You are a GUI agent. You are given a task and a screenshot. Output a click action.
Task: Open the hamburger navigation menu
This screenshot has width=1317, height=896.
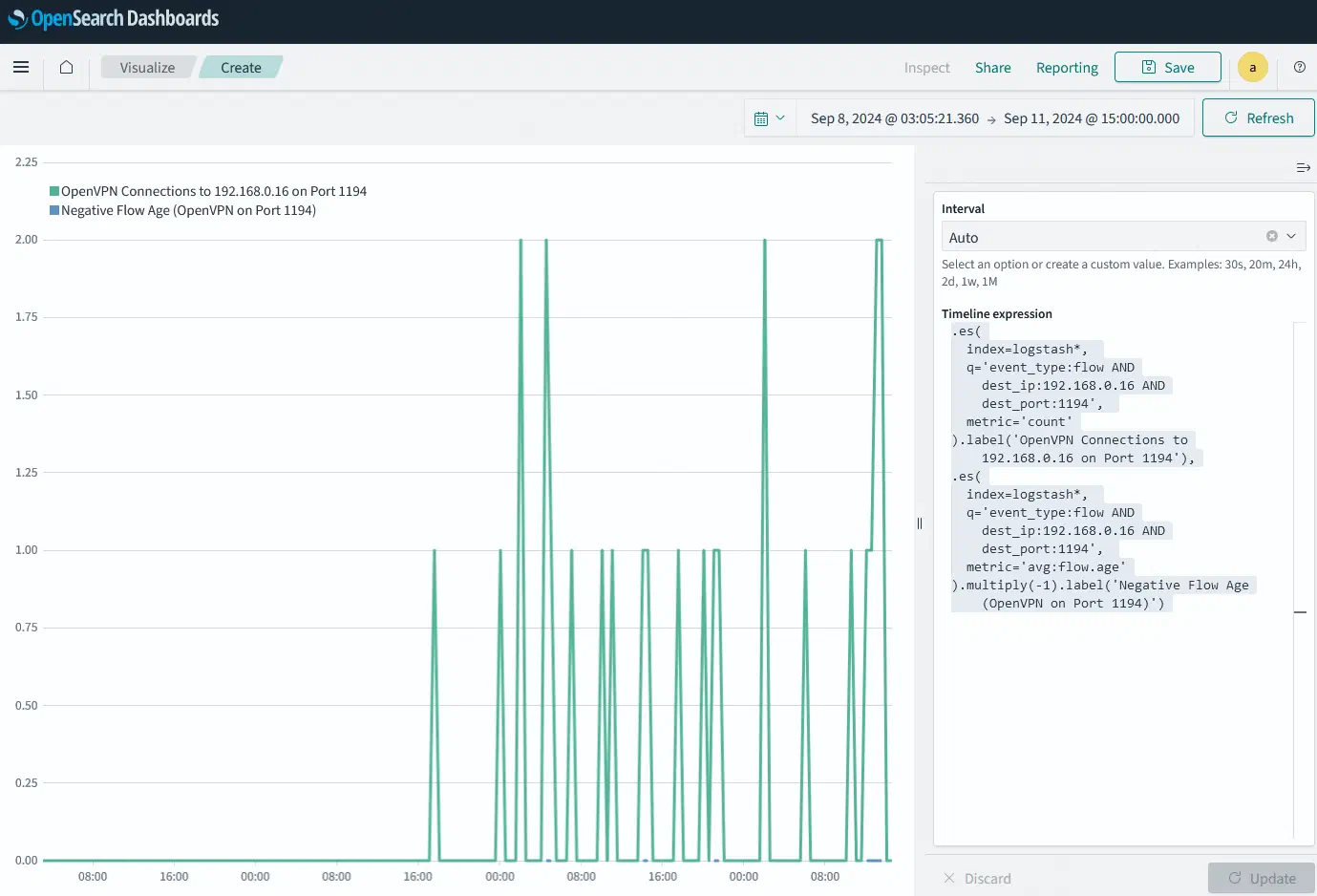click(x=21, y=68)
